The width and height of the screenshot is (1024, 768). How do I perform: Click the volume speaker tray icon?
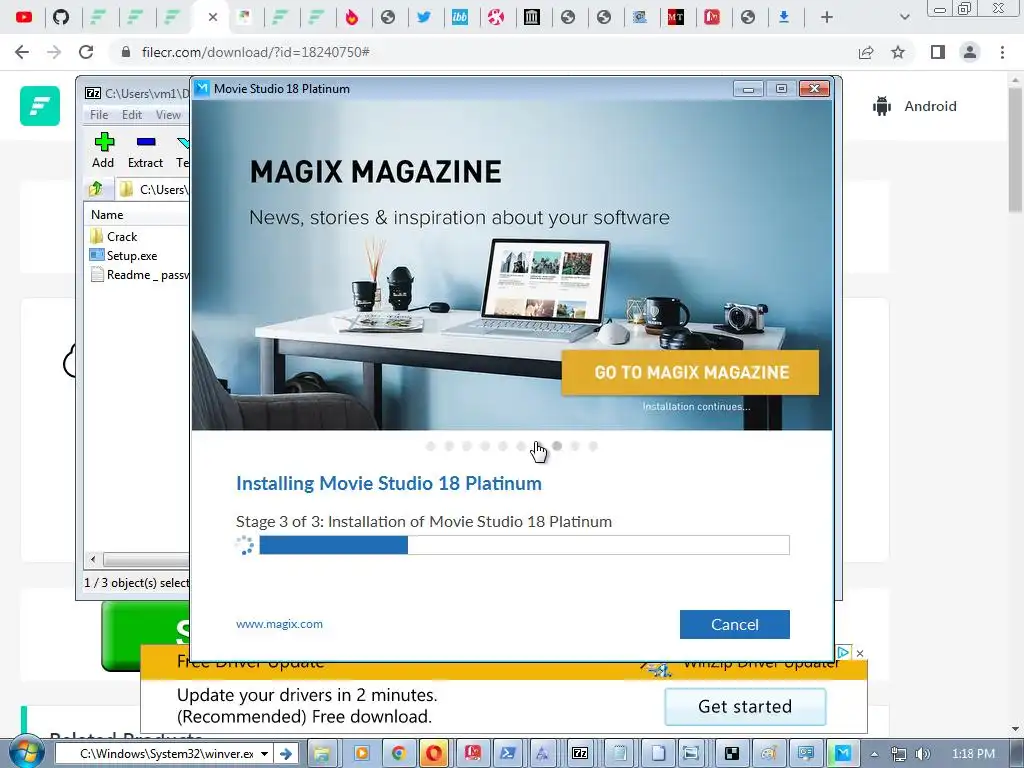point(922,754)
